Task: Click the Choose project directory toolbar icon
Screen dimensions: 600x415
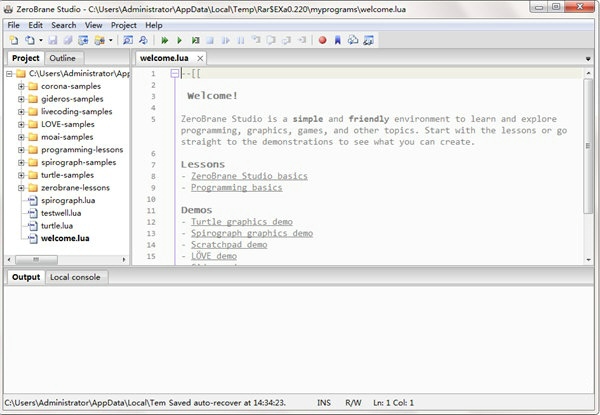Action: click(101, 41)
